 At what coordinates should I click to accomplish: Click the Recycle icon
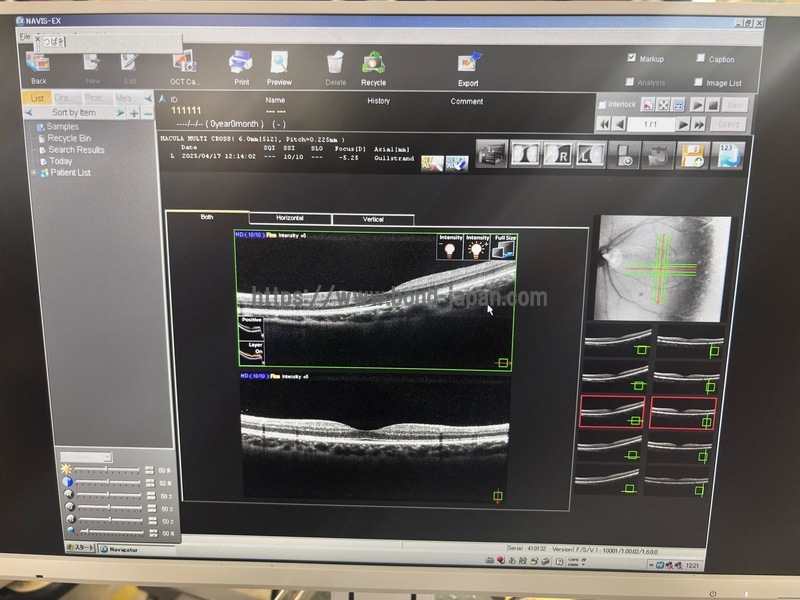pyautogui.click(x=374, y=66)
